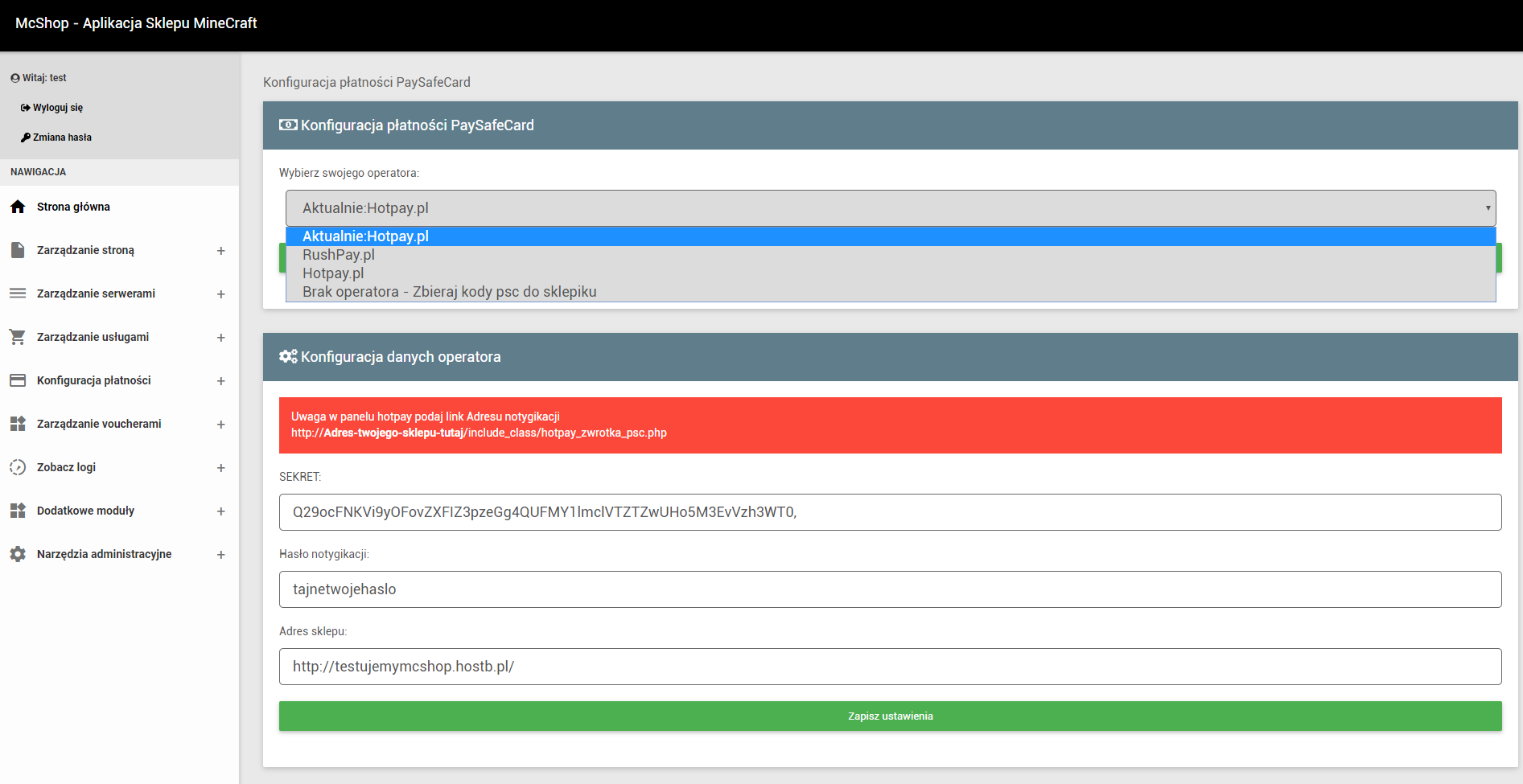Click the credit card icon for Konfiguracja płatności
The image size is (1523, 784).
(x=18, y=380)
